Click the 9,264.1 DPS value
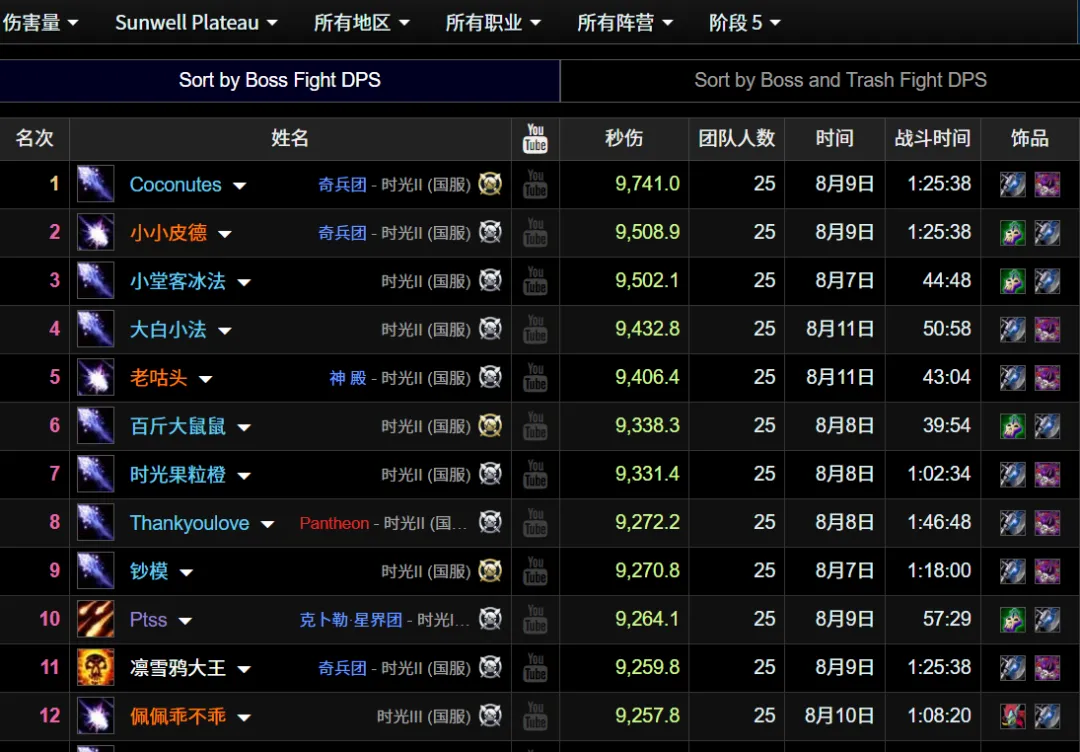 pyautogui.click(x=647, y=619)
